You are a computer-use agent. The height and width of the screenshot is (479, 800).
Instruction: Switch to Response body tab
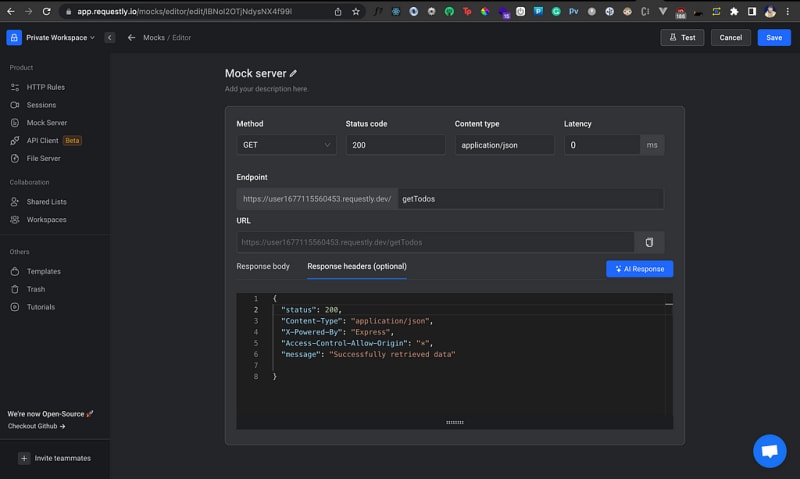click(x=263, y=266)
